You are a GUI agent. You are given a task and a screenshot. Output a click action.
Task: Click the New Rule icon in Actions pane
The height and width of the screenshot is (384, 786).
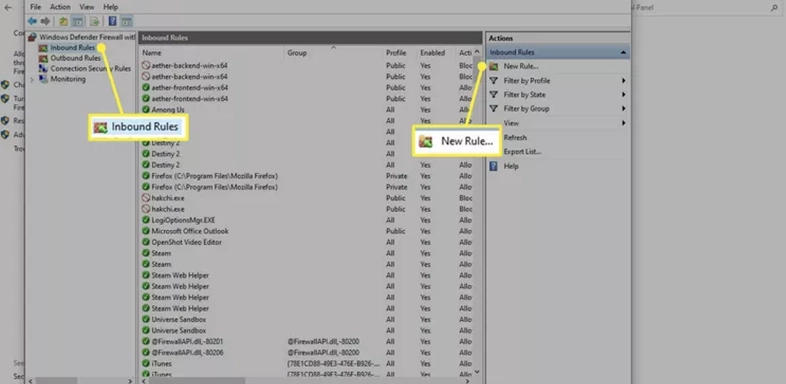[494, 66]
